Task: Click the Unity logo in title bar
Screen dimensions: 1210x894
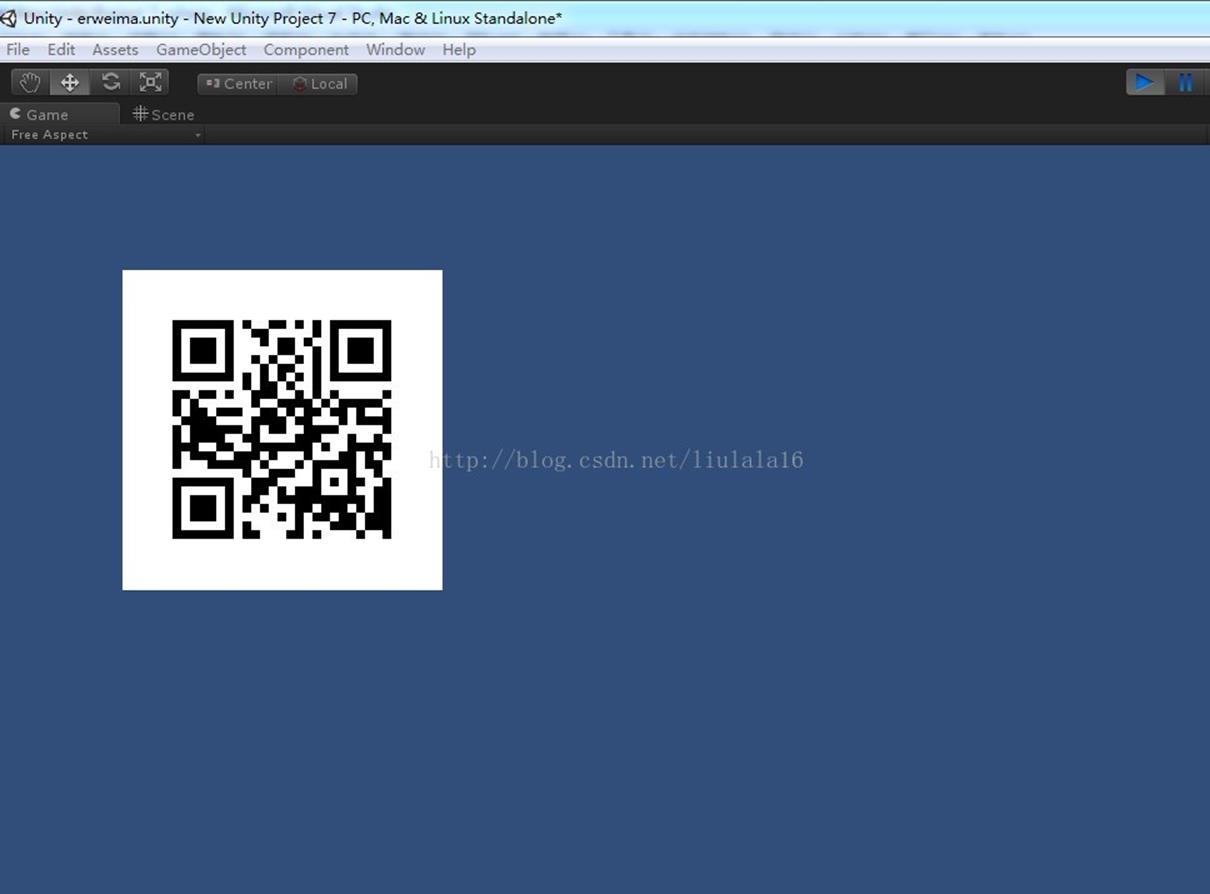Action: tap(9, 18)
